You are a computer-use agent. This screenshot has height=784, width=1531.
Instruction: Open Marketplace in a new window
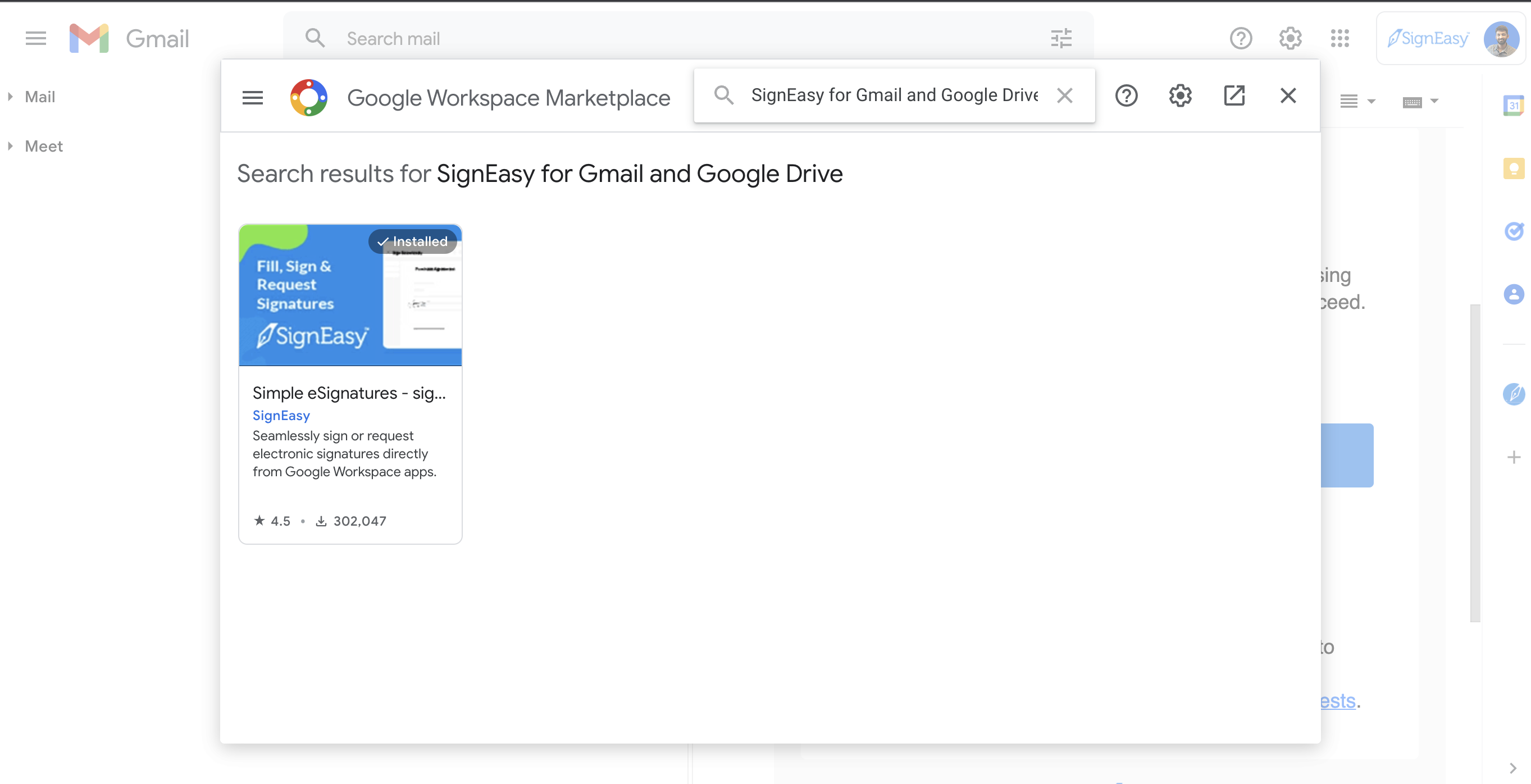[1234, 95]
